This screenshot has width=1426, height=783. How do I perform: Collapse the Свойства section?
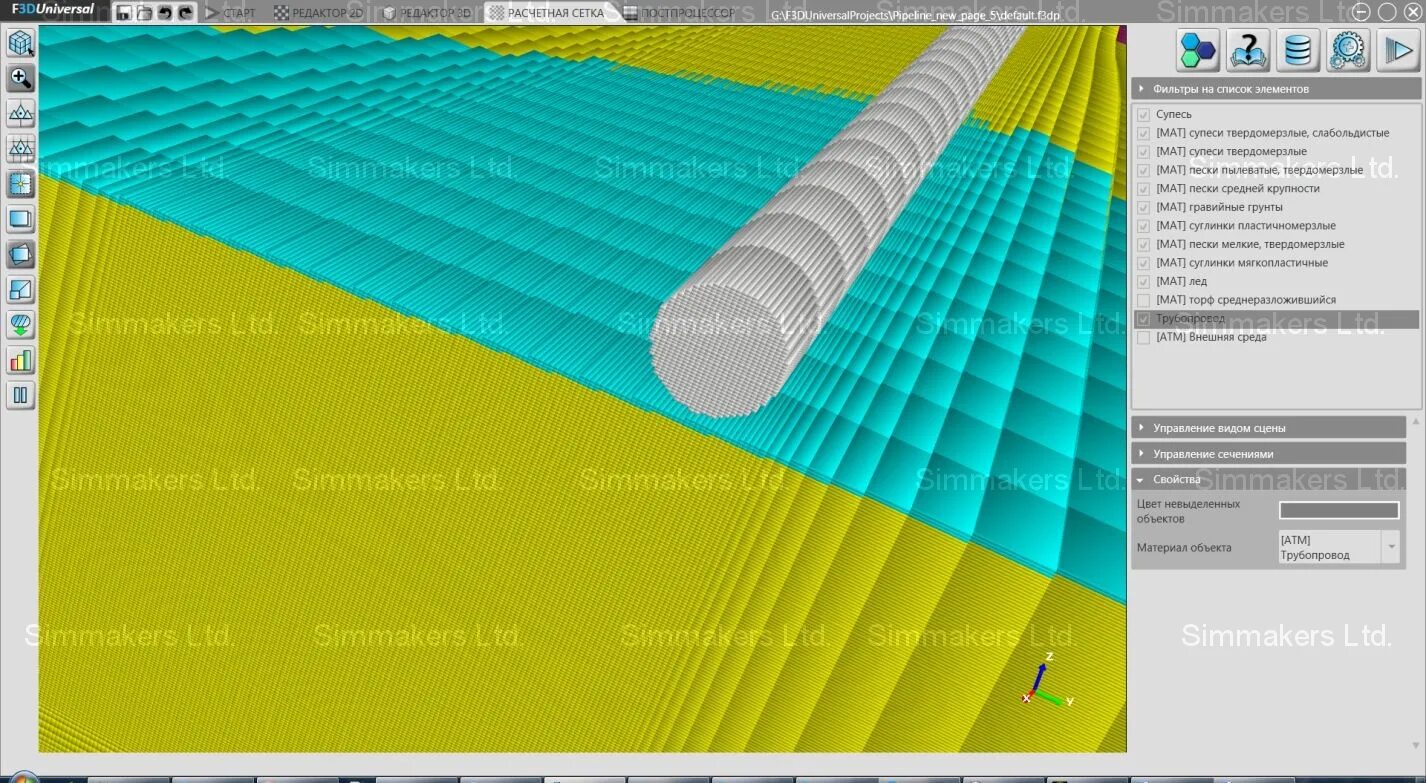point(1268,480)
